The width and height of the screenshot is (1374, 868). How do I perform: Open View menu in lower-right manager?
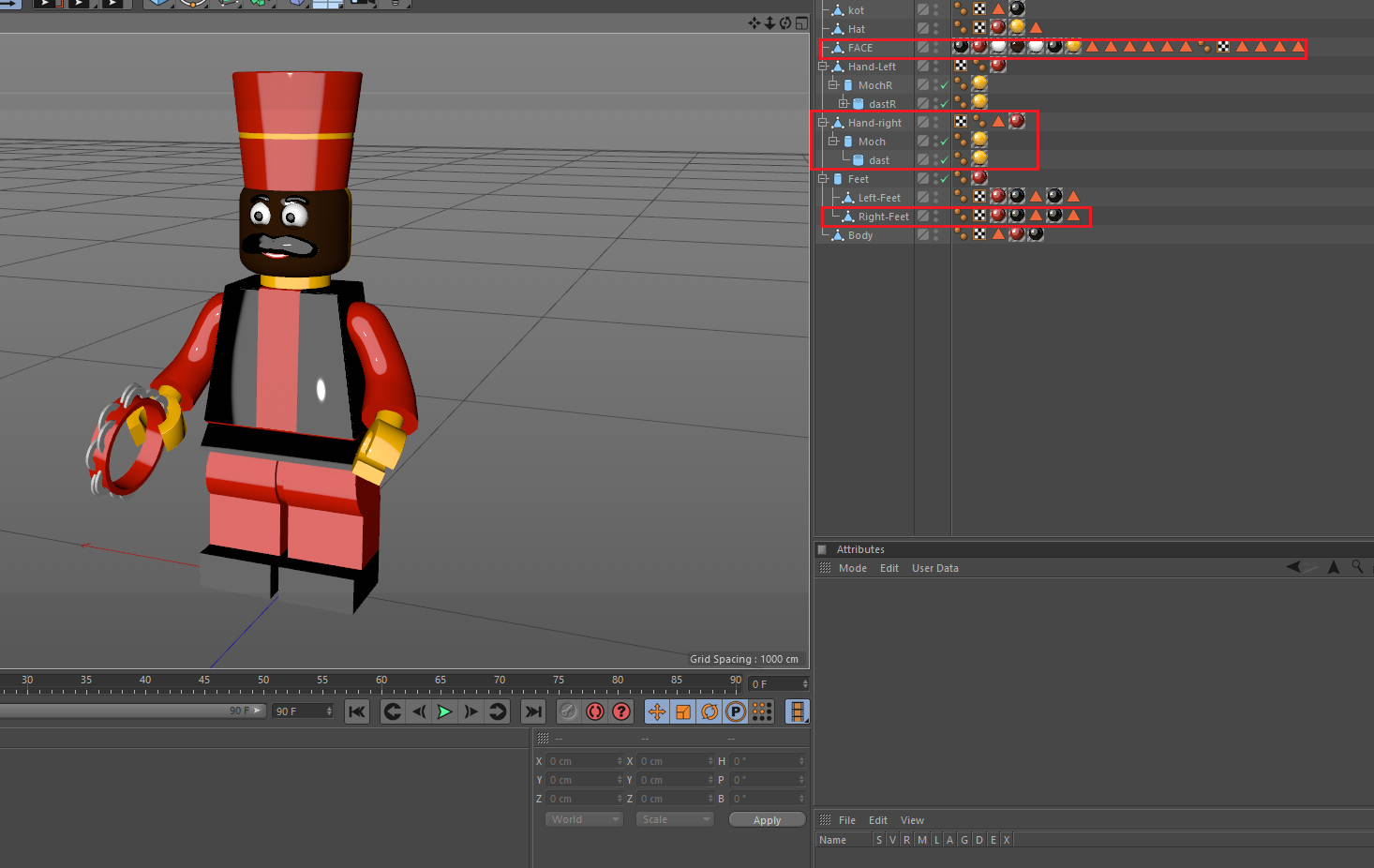pyautogui.click(x=912, y=820)
